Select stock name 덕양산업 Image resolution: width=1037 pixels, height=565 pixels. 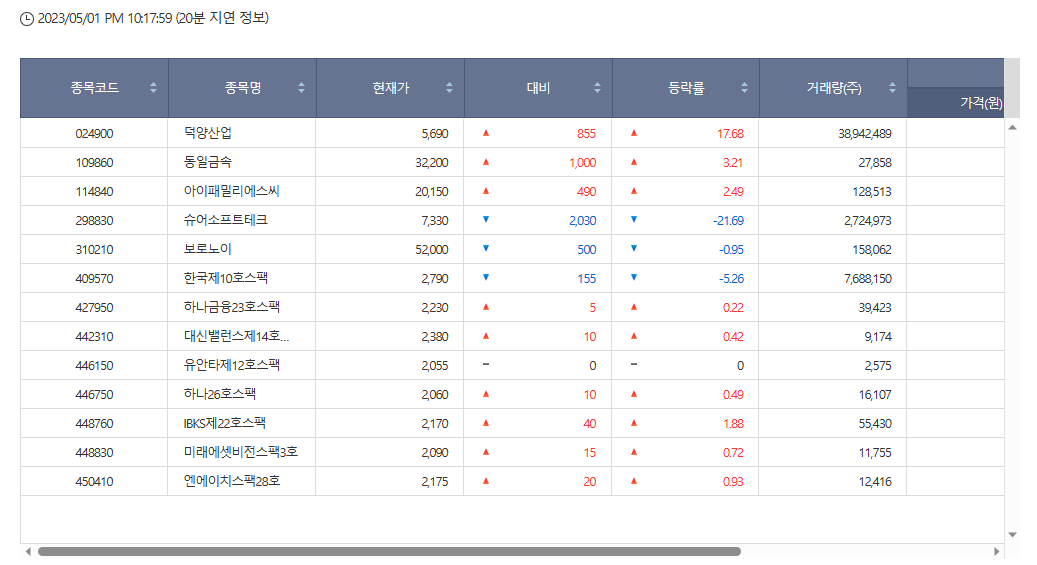tap(208, 133)
